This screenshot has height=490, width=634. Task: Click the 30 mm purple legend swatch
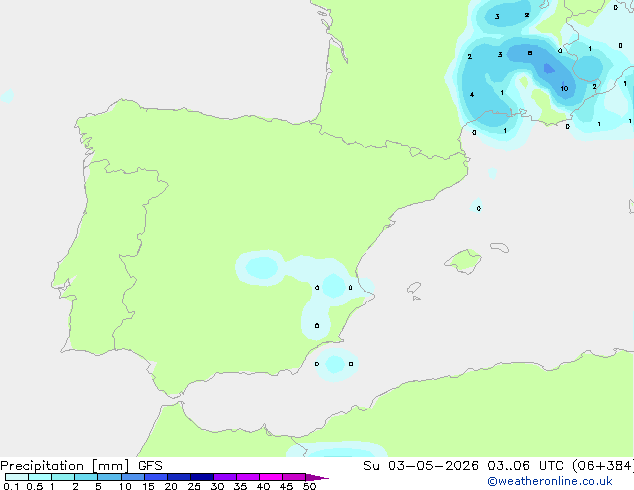coord(225,477)
